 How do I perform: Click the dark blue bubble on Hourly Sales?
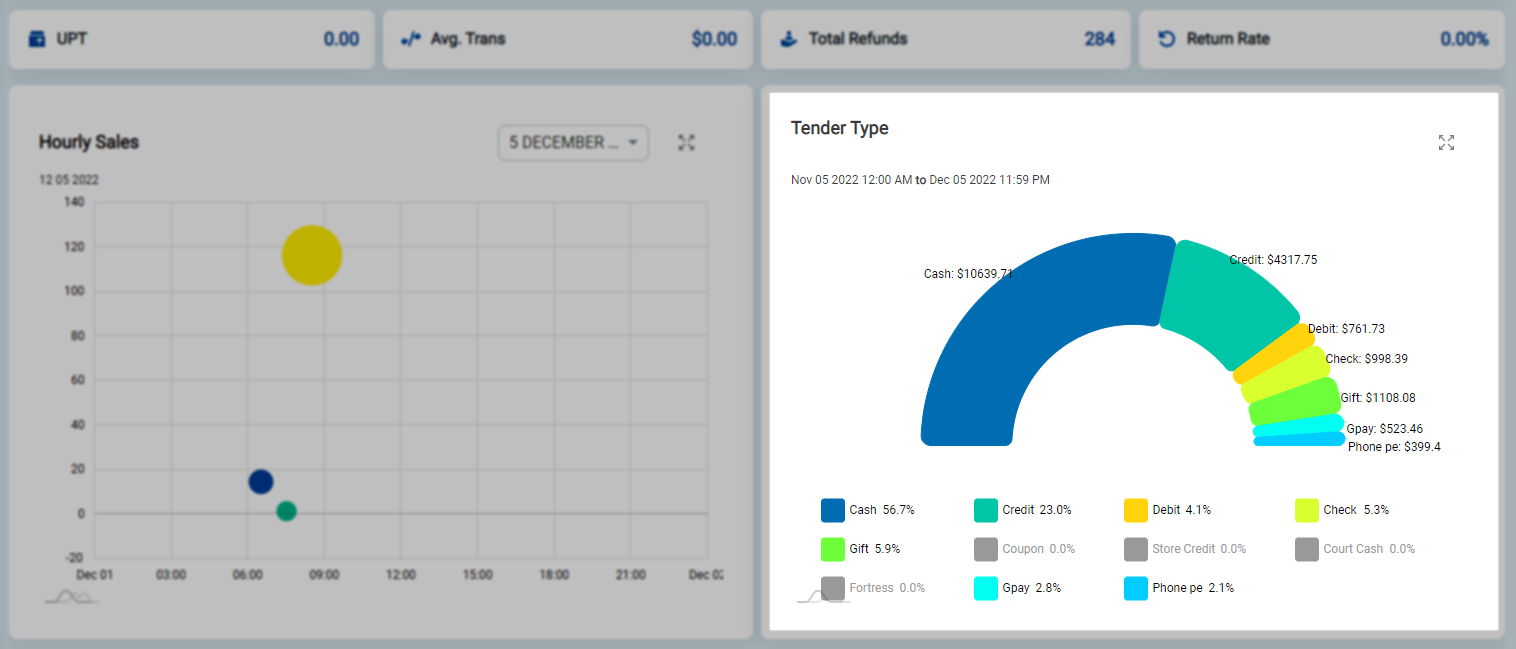point(260,481)
